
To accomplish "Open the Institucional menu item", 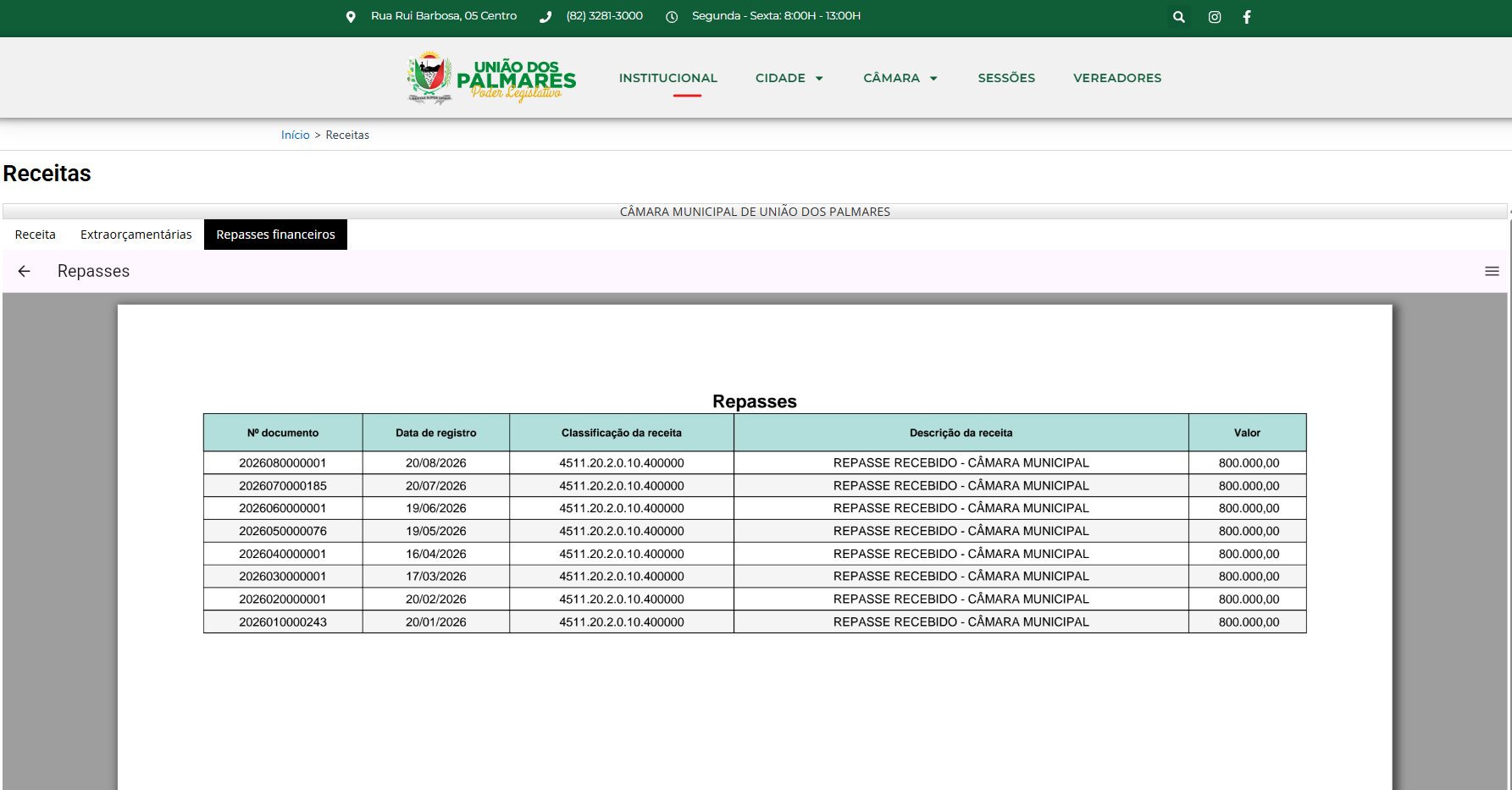I will pos(668,78).
